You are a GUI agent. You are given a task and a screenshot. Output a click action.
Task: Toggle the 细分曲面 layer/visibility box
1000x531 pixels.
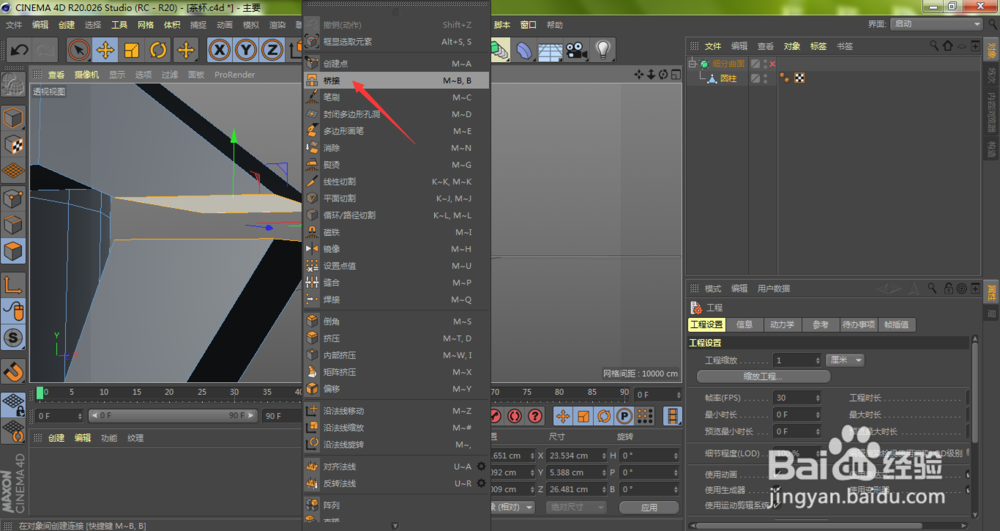(756, 64)
